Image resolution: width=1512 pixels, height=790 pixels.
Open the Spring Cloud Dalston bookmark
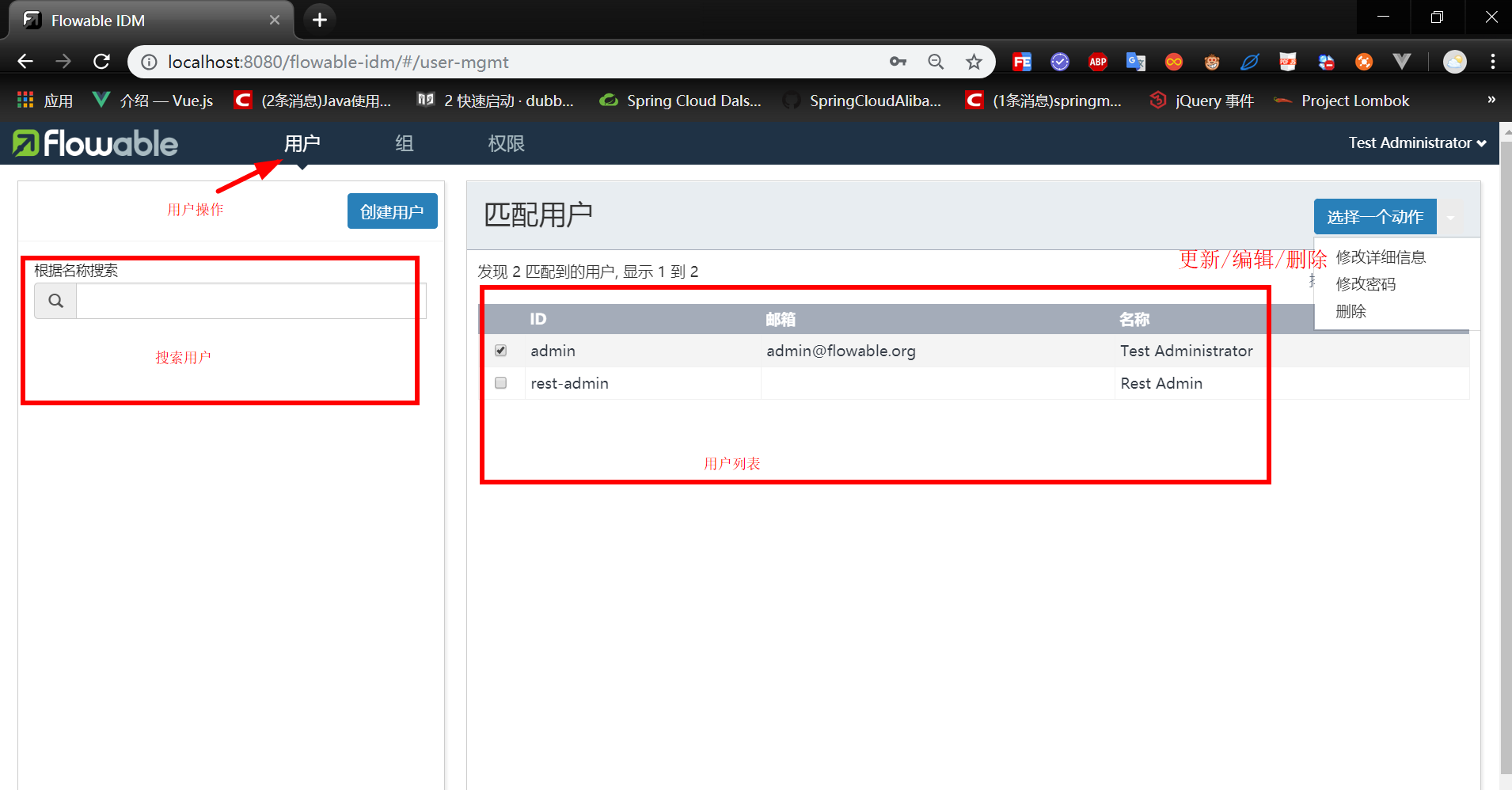pyautogui.click(x=681, y=101)
